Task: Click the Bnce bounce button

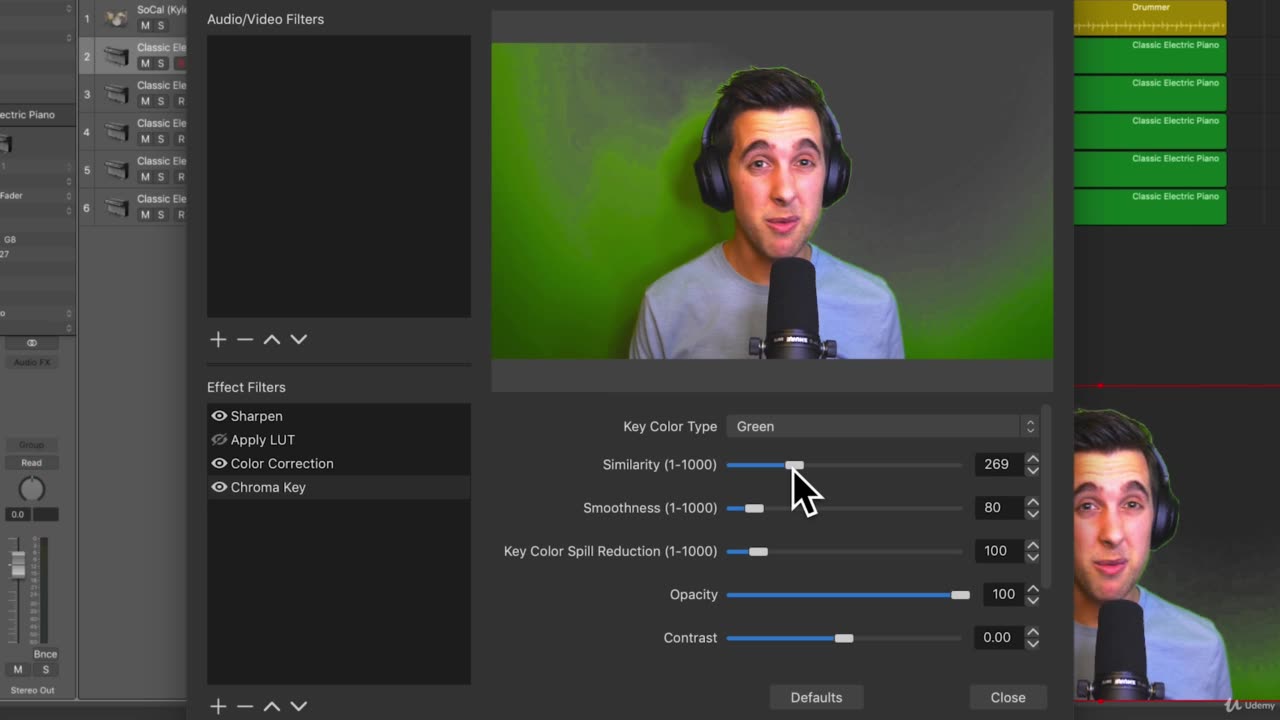Action: 45,654
